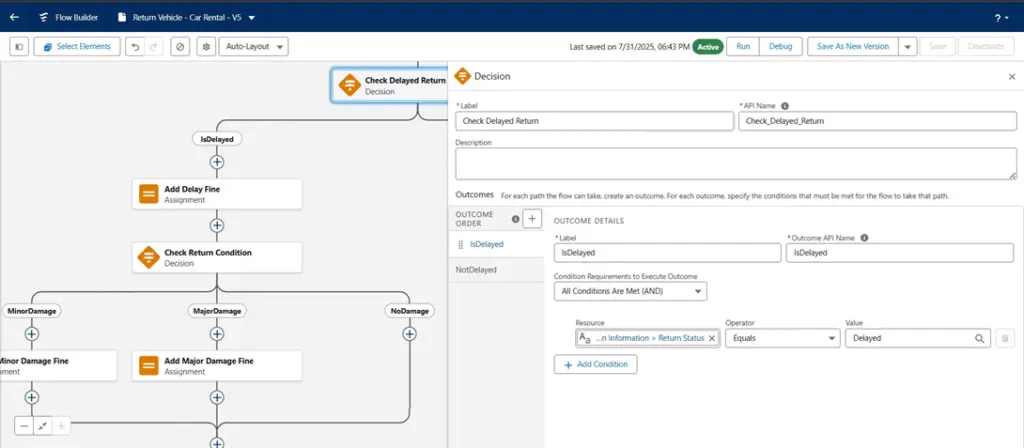Click the Decision panel header icon

(462, 76)
